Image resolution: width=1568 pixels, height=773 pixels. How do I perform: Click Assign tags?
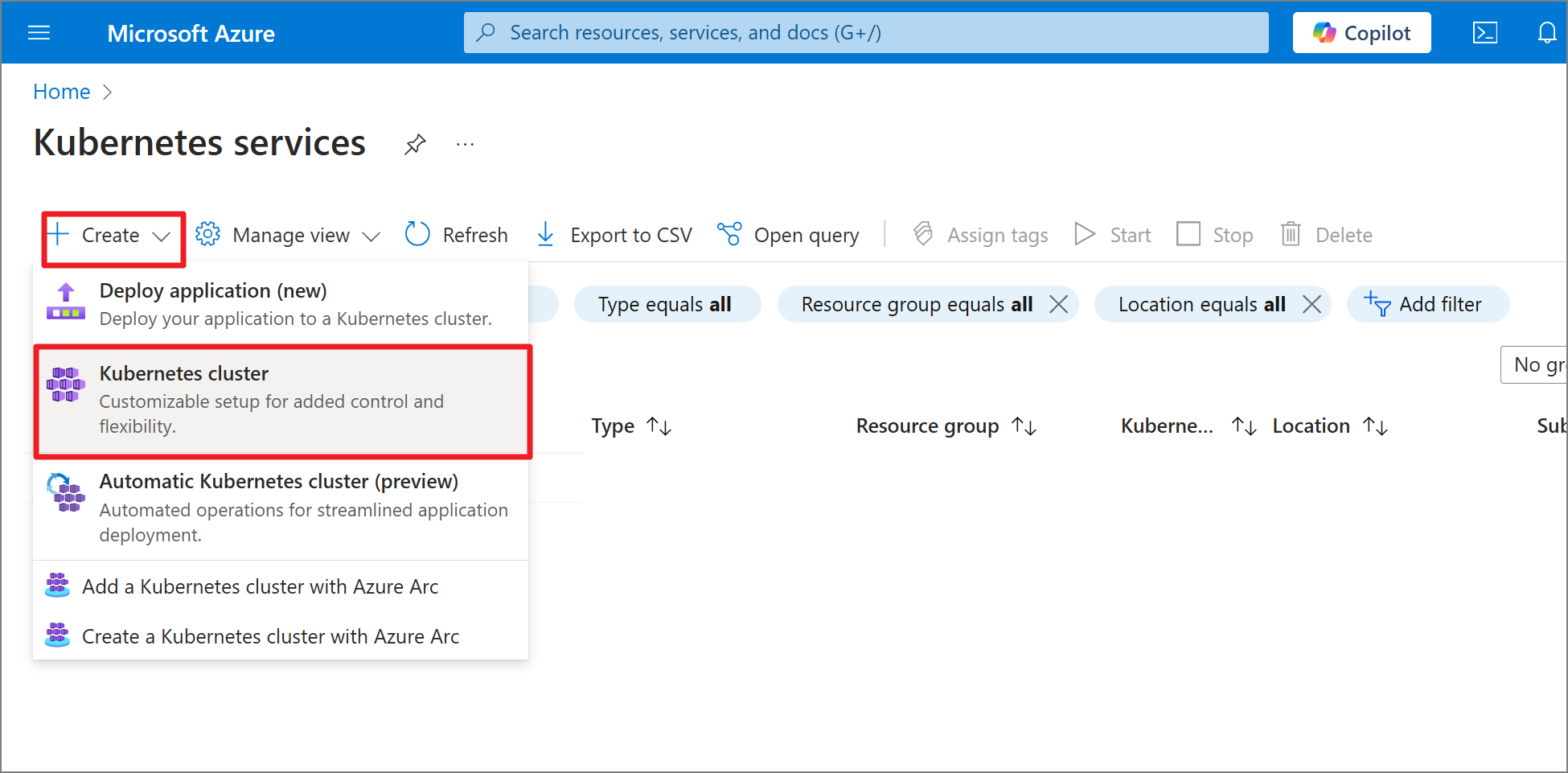point(980,235)
